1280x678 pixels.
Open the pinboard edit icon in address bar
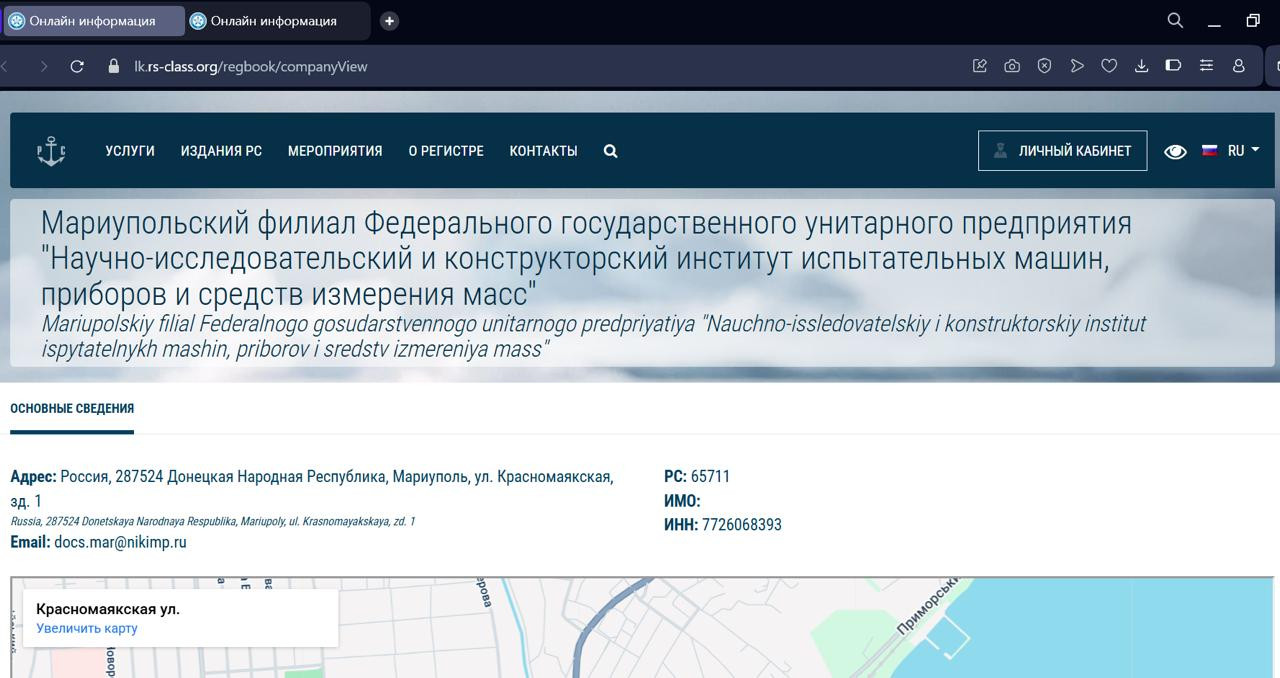coord(980,66)
